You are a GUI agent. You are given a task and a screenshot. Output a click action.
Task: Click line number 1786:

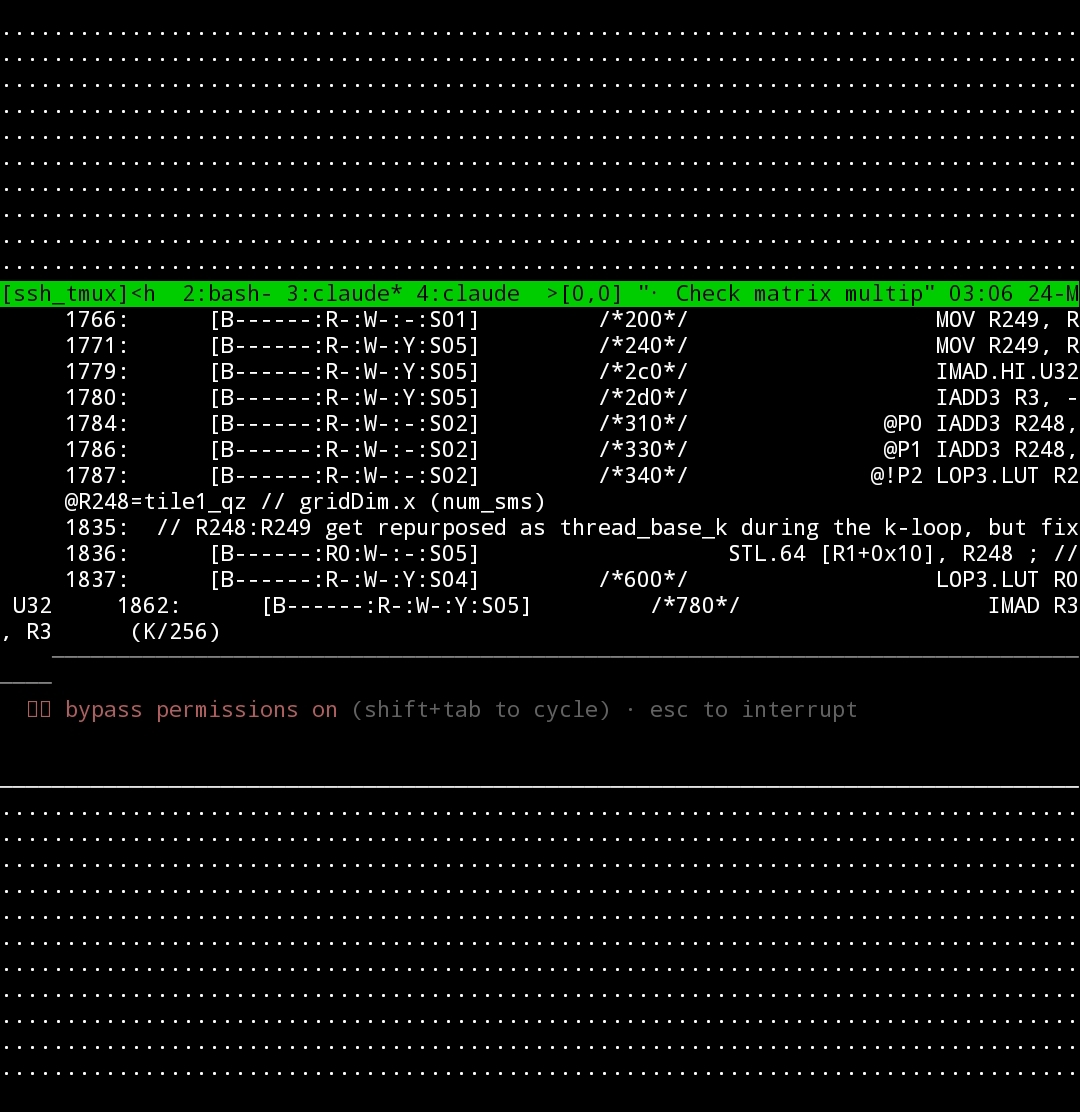(x=97, y=450)
